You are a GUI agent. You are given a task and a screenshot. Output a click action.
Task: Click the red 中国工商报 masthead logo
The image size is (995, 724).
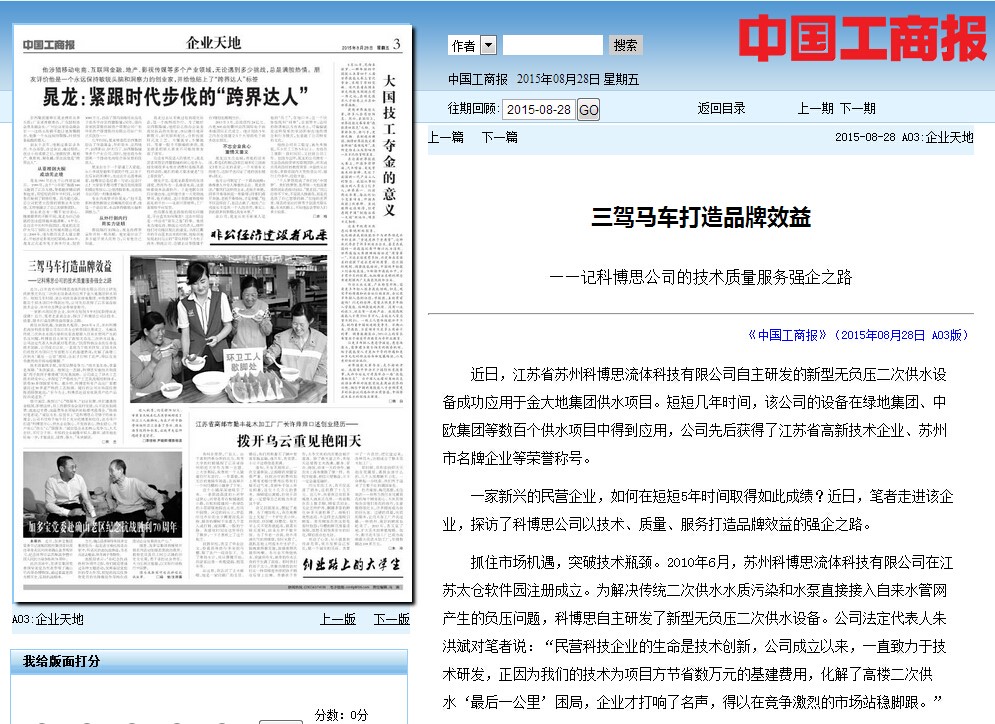(x=862, y=40)
